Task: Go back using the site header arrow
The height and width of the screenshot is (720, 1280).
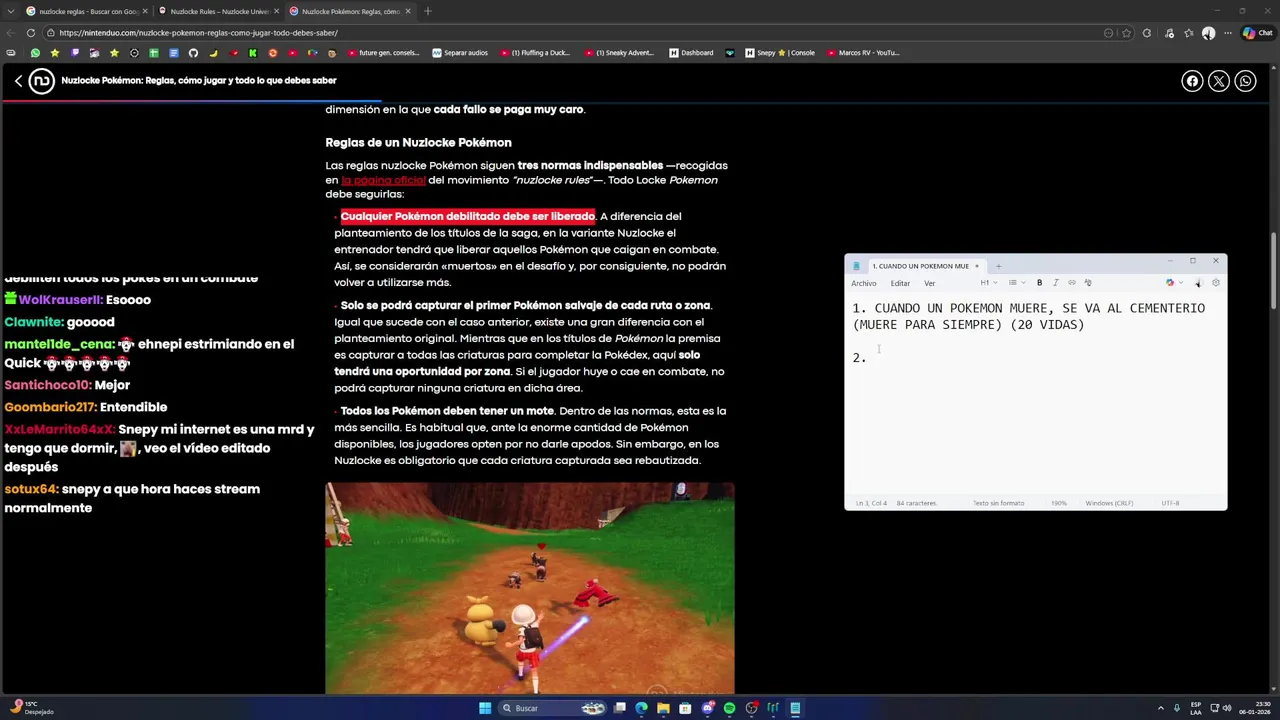Action: (18, 81)
